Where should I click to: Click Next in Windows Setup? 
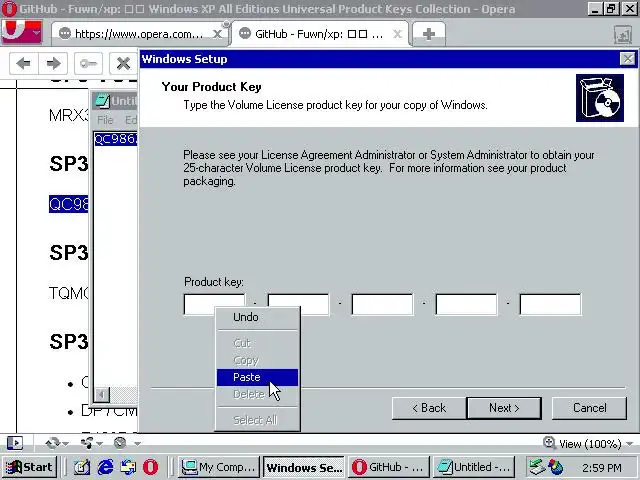click(504, 408)
